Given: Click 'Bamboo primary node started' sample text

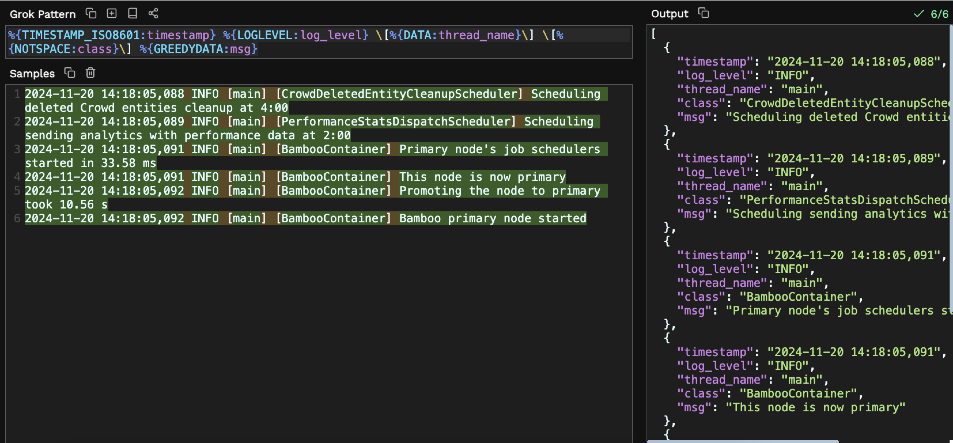Looking at the screenshot, I should point(492,218).
